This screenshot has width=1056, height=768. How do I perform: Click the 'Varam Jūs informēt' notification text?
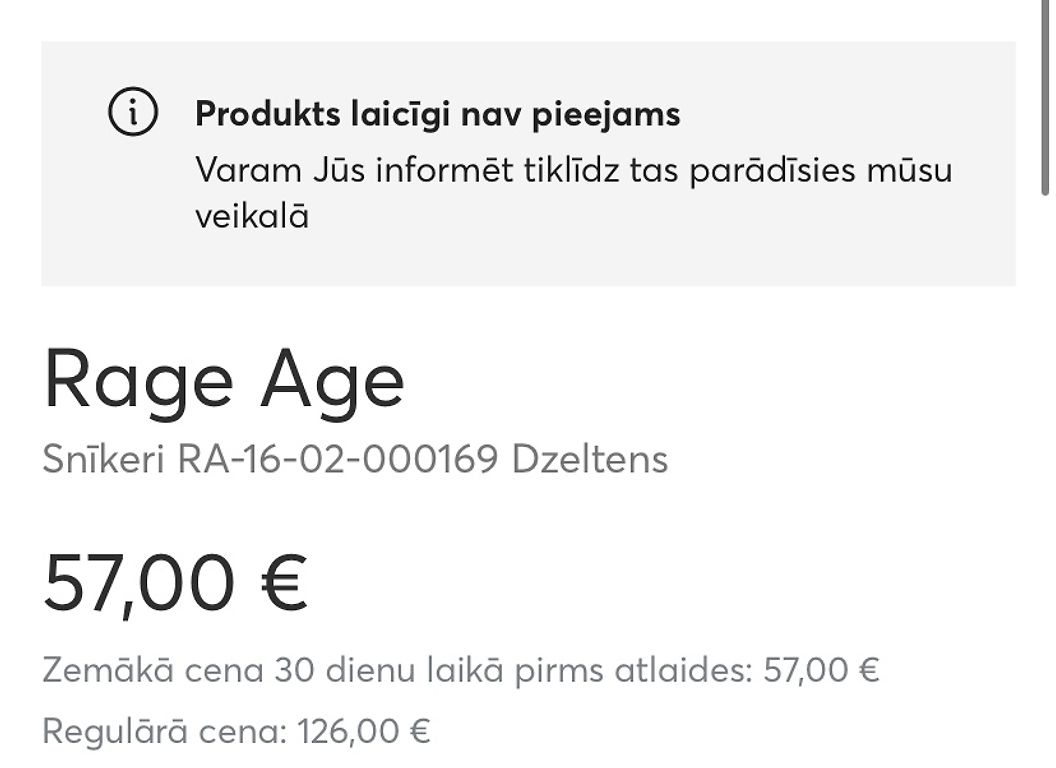[574, 193]
